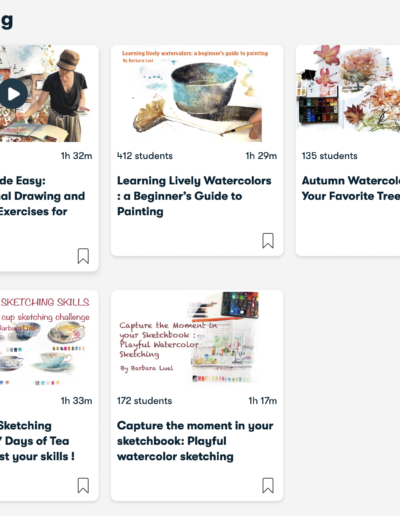400x516 pixels.
Task: Bookmark Capture the moment in your sketchbook
Action: [x=268, y=485]
